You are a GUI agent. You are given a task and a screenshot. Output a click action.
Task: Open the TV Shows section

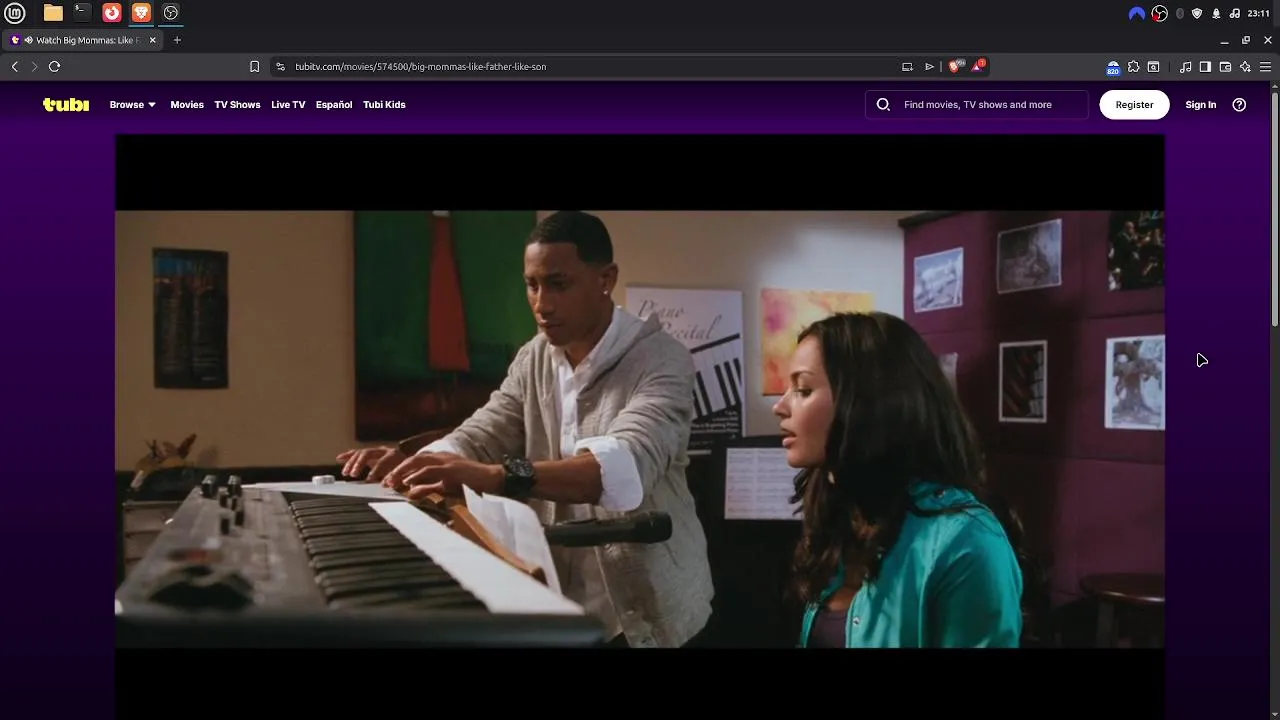click(x=237, y=104)
